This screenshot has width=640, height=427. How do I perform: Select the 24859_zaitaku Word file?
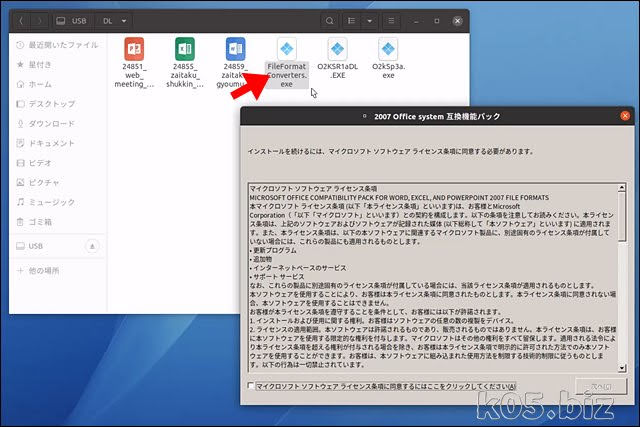(x=236, y=62)
